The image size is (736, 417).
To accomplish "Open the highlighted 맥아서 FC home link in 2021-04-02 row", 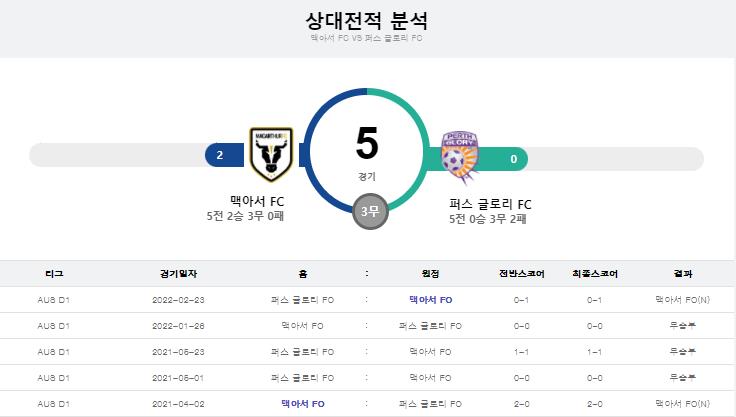I will (x=303, y=404).
